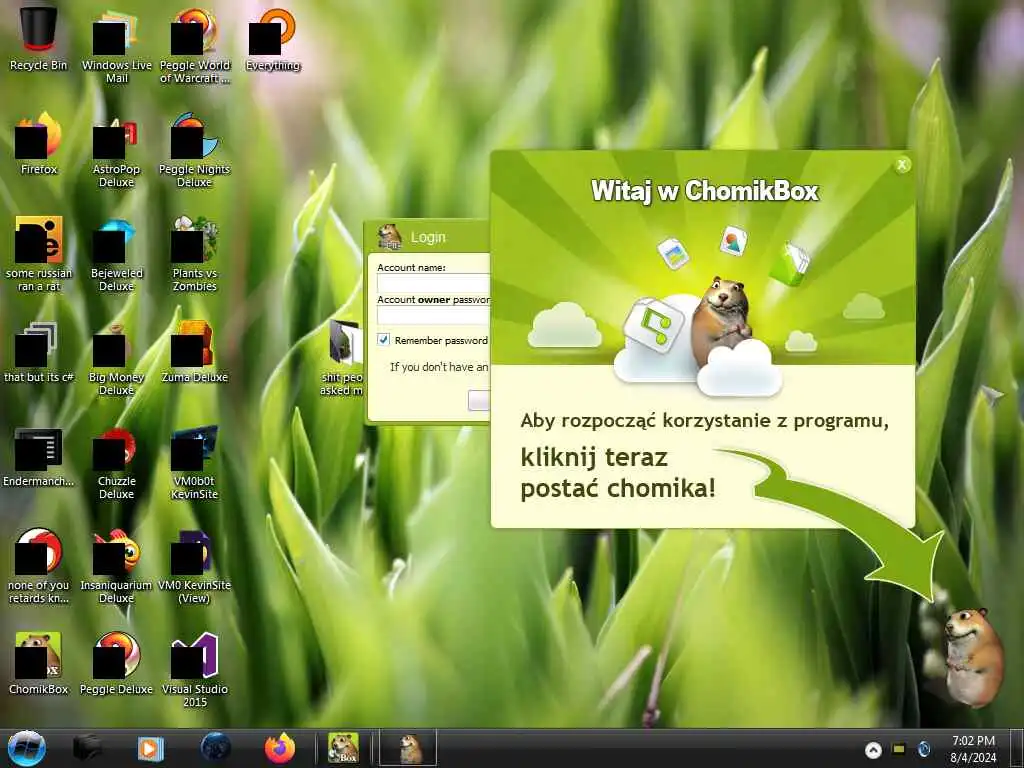
Task: Select the Bejeweled Deluxe desktop icon
Action: pos(116,255)
